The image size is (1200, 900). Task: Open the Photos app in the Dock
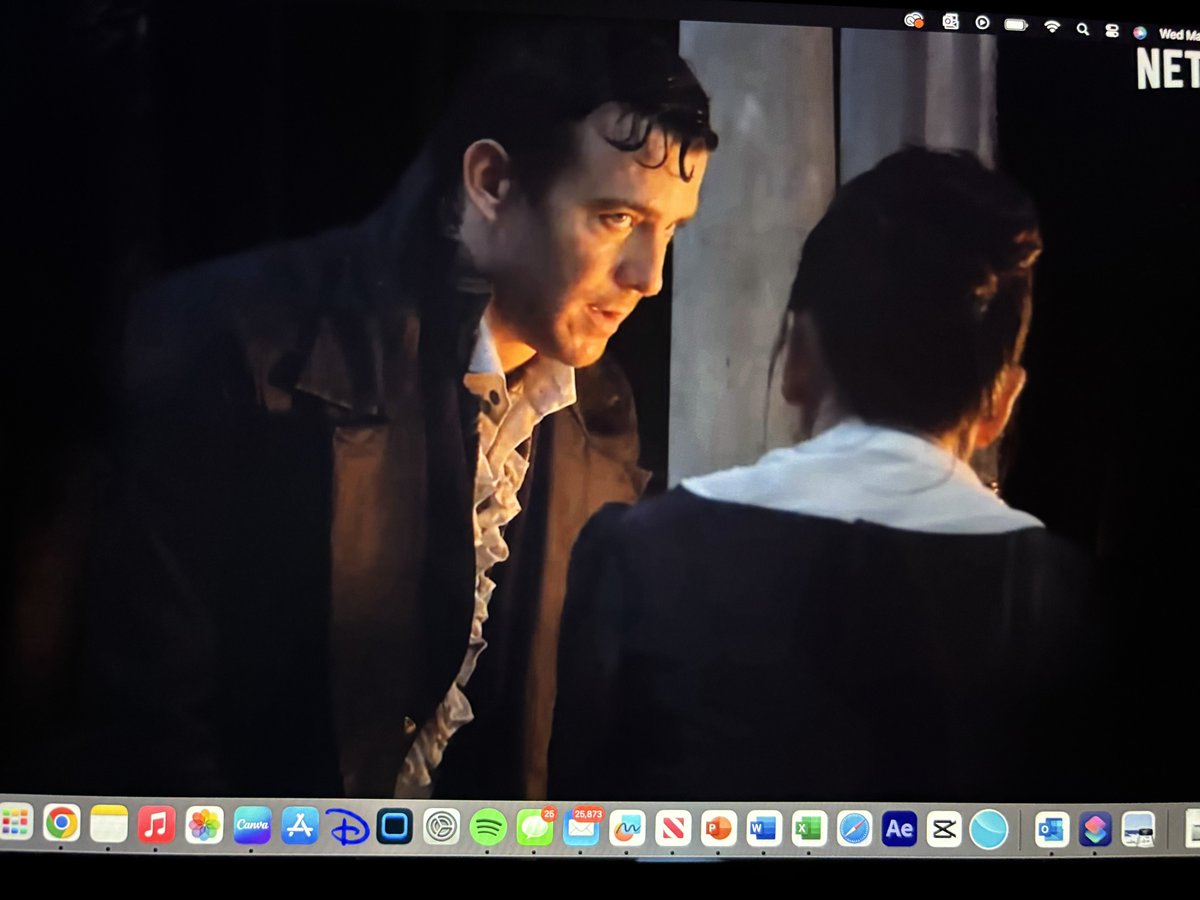[204, 825]
